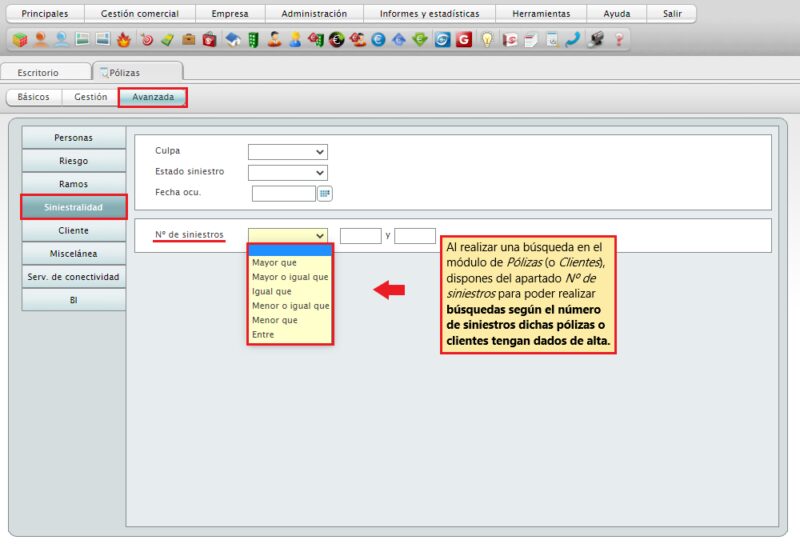Click the brown briefcase toolbar icon
Screen dimensions: 800x560
[188, 40]
